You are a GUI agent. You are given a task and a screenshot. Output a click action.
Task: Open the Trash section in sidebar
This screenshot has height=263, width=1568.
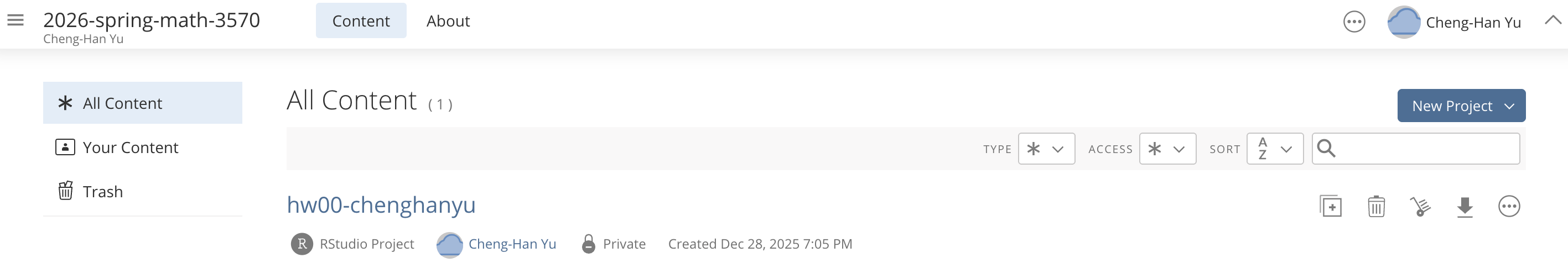pos(102,192)
